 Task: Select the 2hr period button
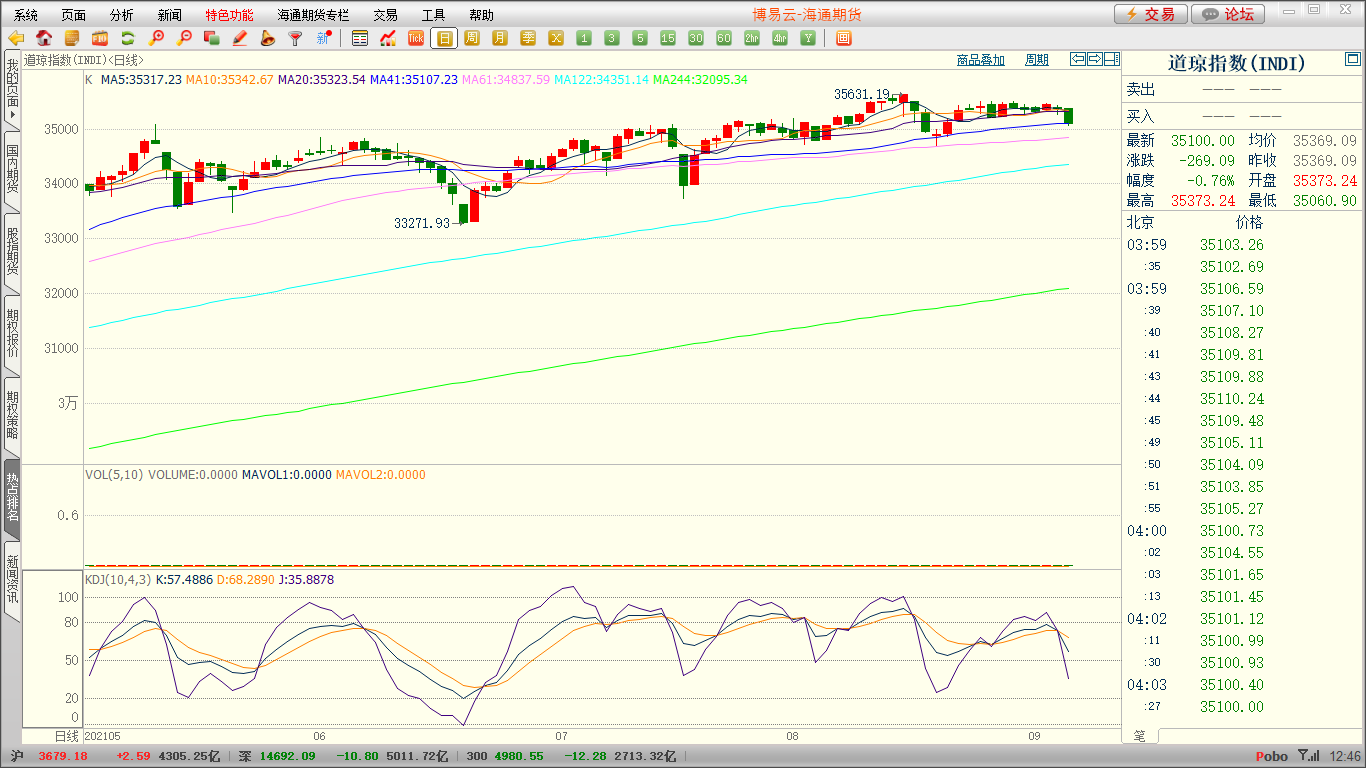752,38
